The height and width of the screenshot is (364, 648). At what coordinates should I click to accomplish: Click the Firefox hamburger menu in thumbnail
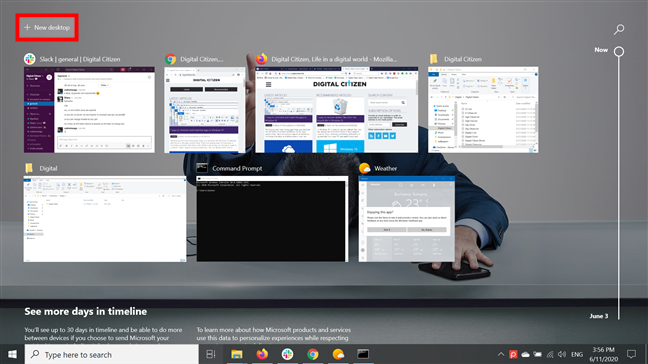click(x=268, y=84)
